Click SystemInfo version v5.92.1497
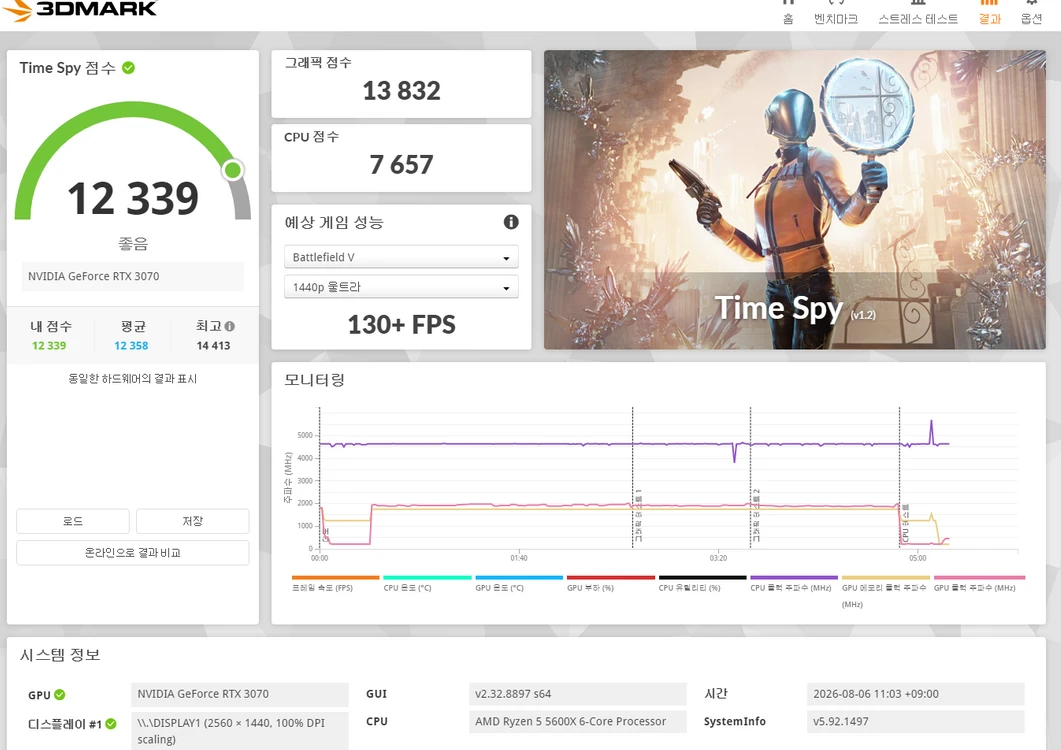The width and height of the screenshot is (1061, 750). pyautogui.click(x=916, y=722)
